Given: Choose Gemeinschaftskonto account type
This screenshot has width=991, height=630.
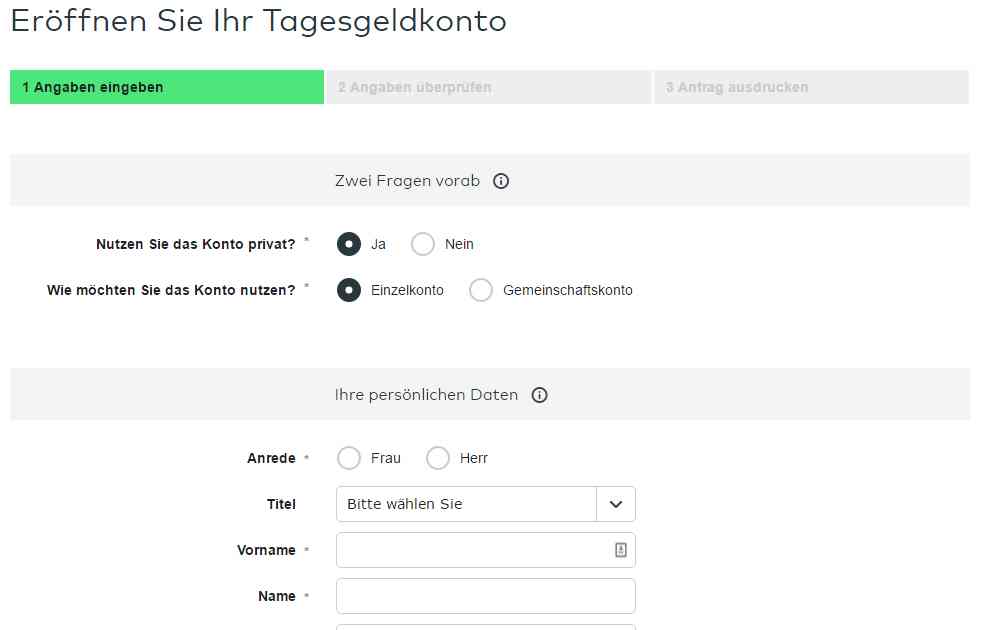Looking at the screenshot, I should [481, 290].
